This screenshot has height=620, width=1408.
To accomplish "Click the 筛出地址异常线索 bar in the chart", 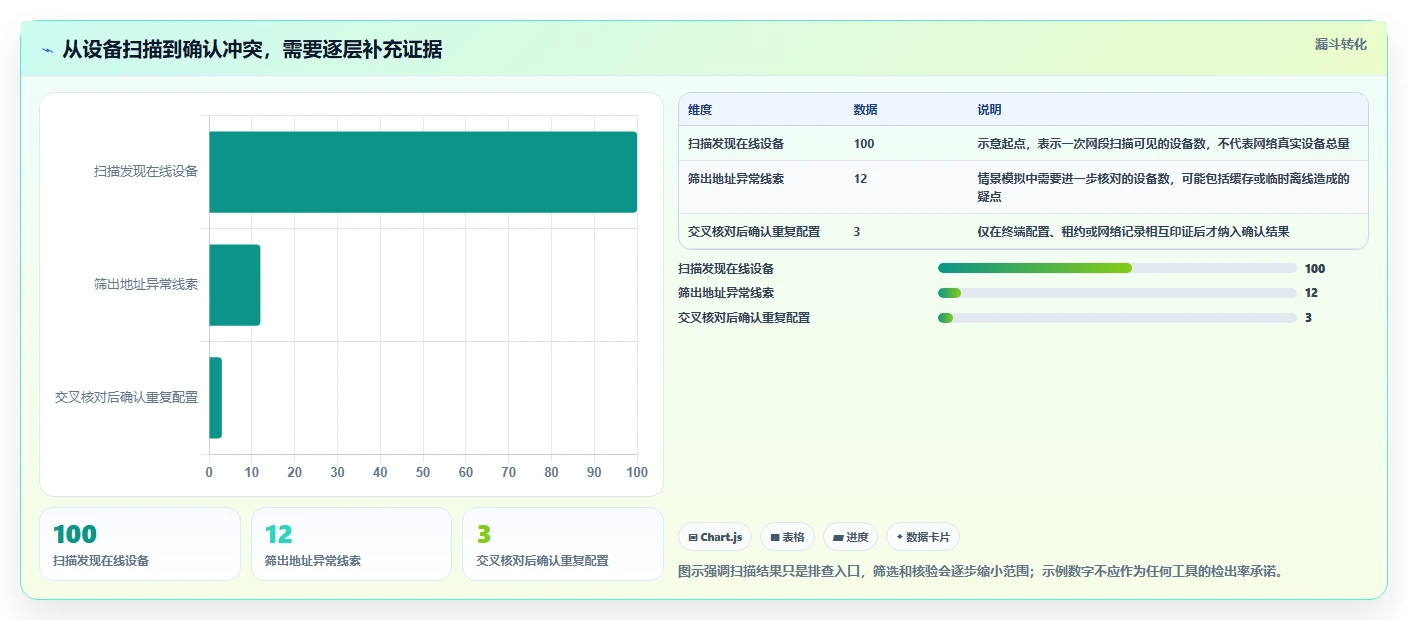I will [235, 285].
